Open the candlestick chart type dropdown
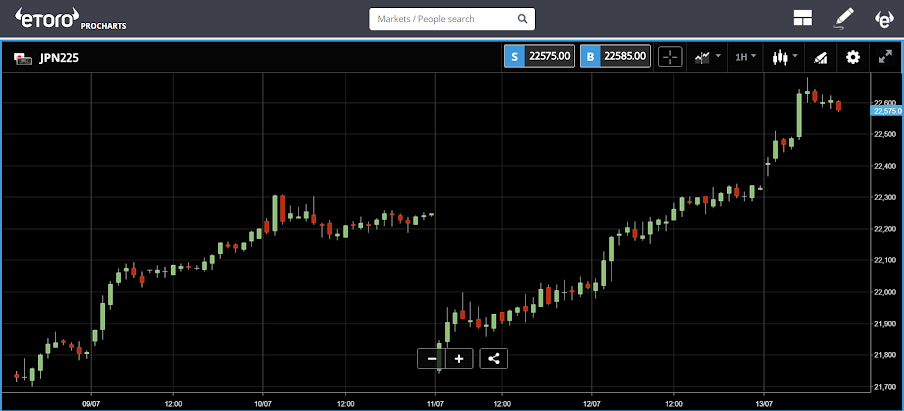Image resolution: width=904 pixels, height=411 pixels. point(785,57)
